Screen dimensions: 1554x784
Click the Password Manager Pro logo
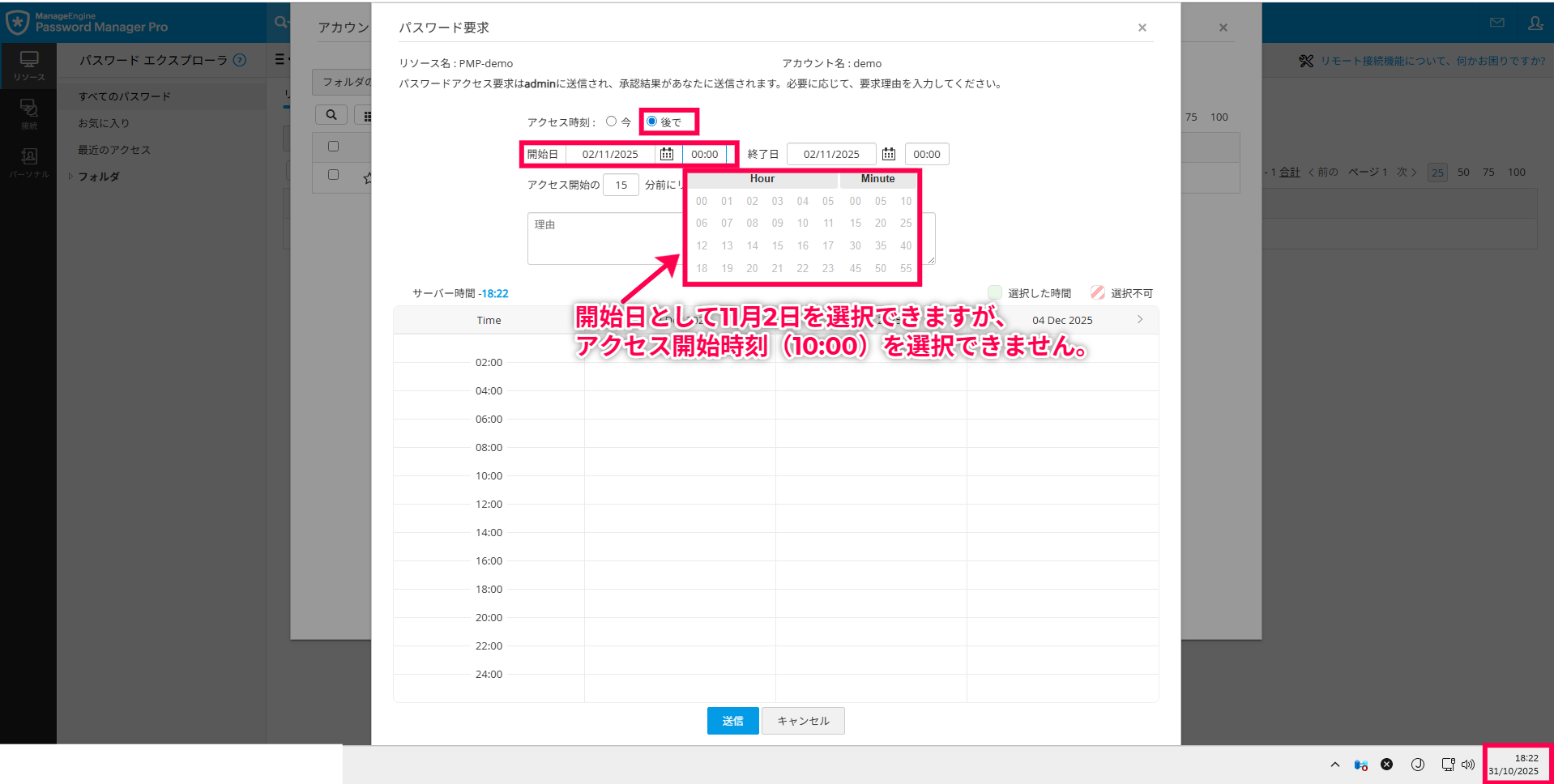(x=87, y=22)
